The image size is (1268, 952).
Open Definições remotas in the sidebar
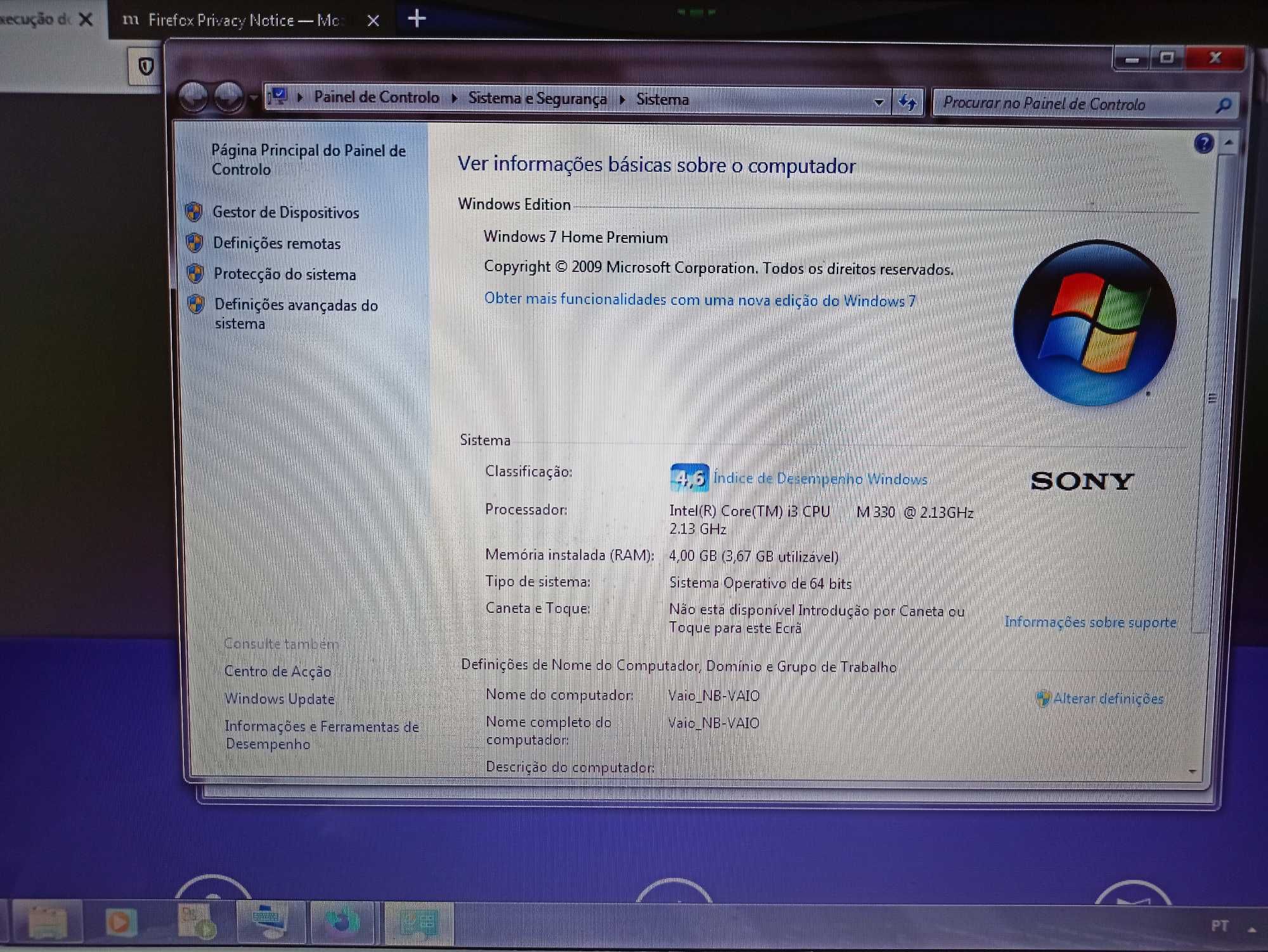(277, 243)
